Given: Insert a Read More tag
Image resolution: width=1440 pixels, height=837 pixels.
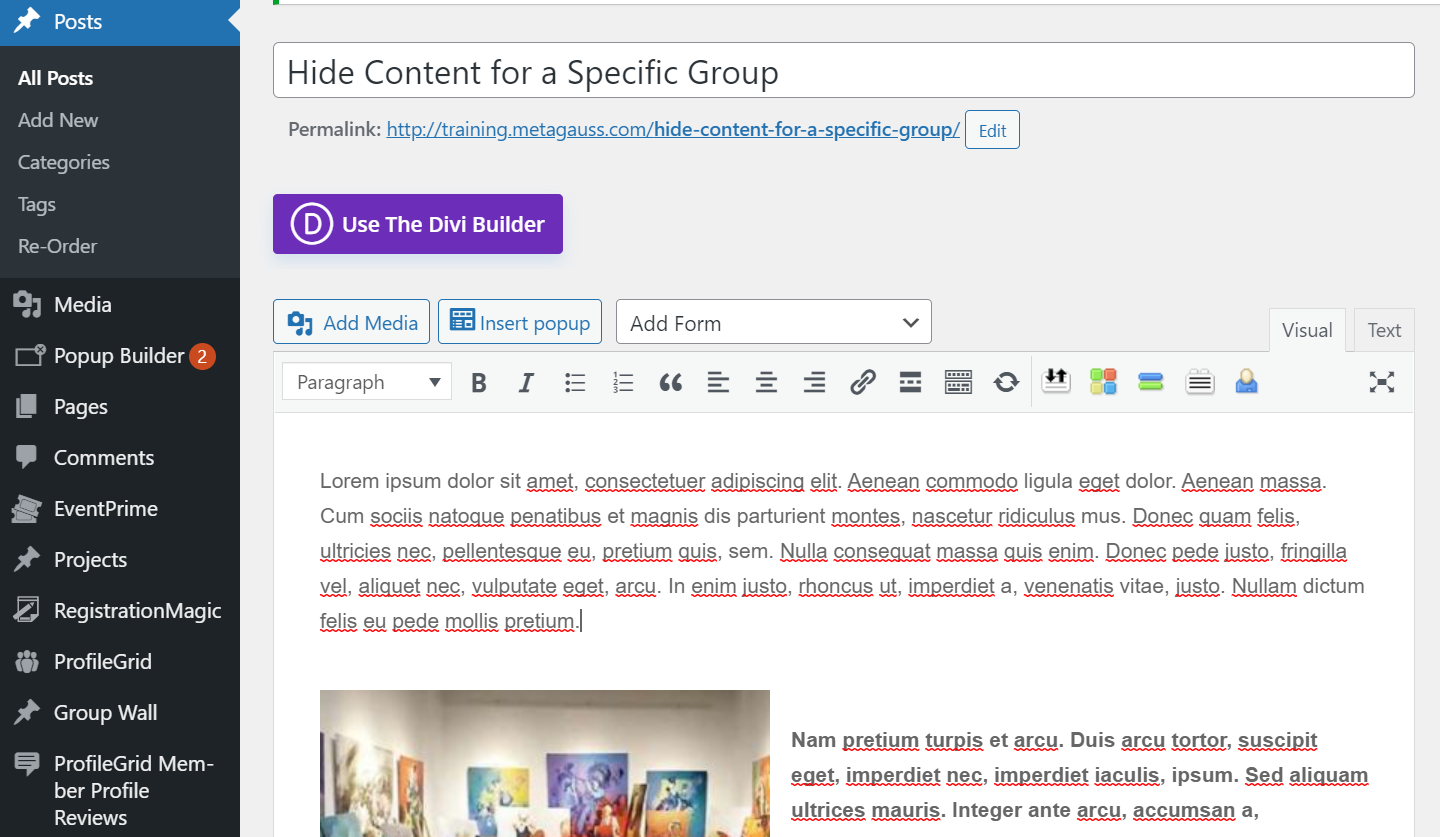Looking at the screenshot, I should click(x=910, y=382).
